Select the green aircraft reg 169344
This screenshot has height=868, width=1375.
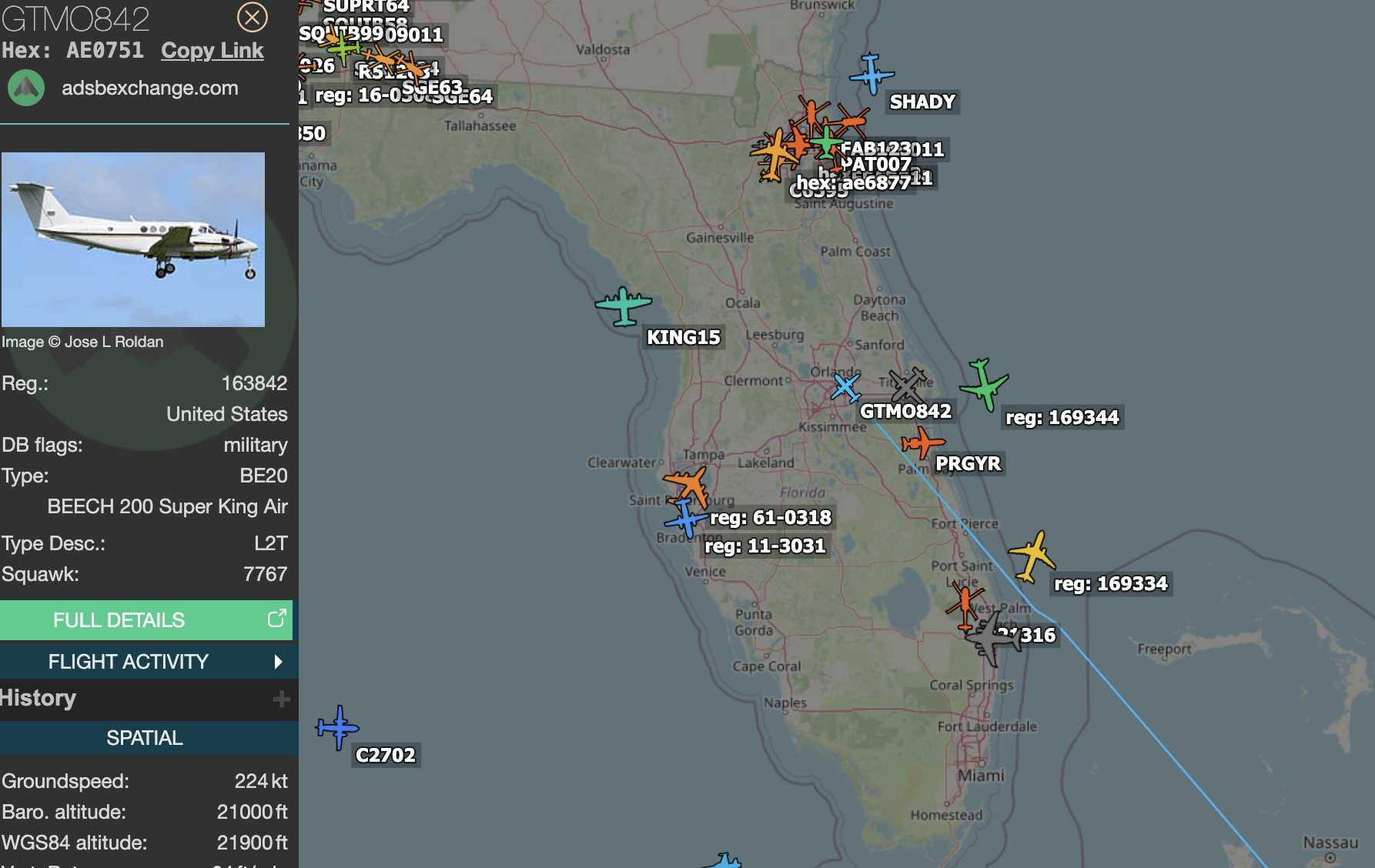click(984, 383)
